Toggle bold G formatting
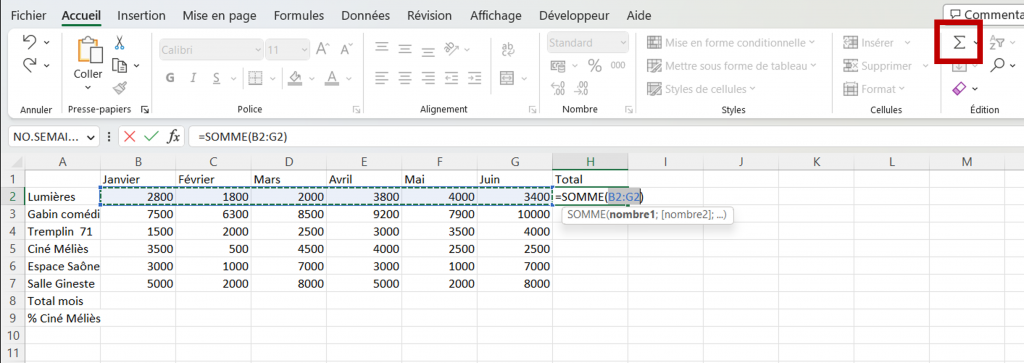The height and width of the screenshot is (363, 1024). point(170,78)
